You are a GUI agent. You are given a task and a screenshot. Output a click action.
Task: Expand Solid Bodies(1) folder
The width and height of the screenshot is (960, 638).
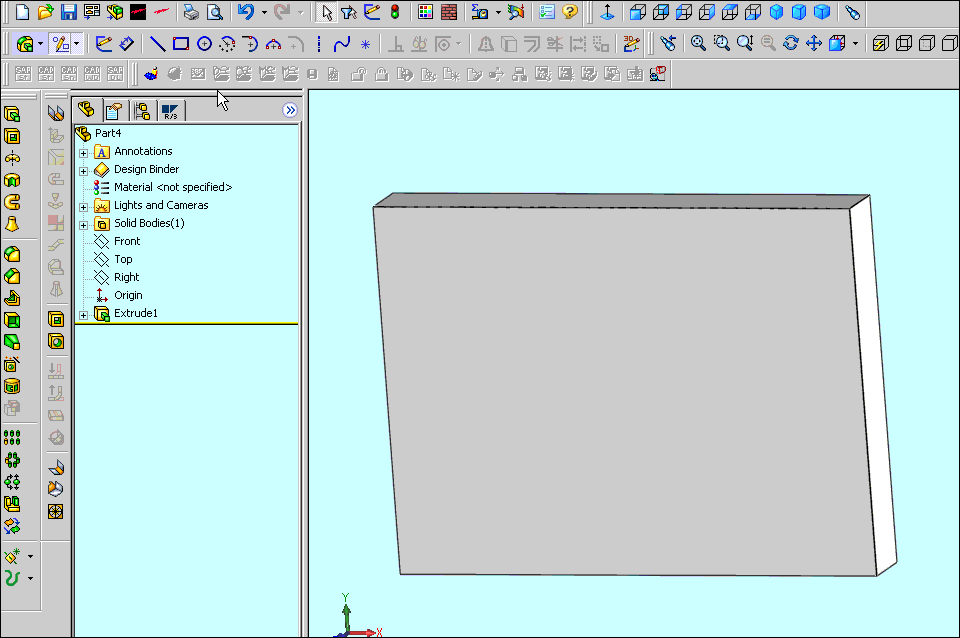click(83, 225)
